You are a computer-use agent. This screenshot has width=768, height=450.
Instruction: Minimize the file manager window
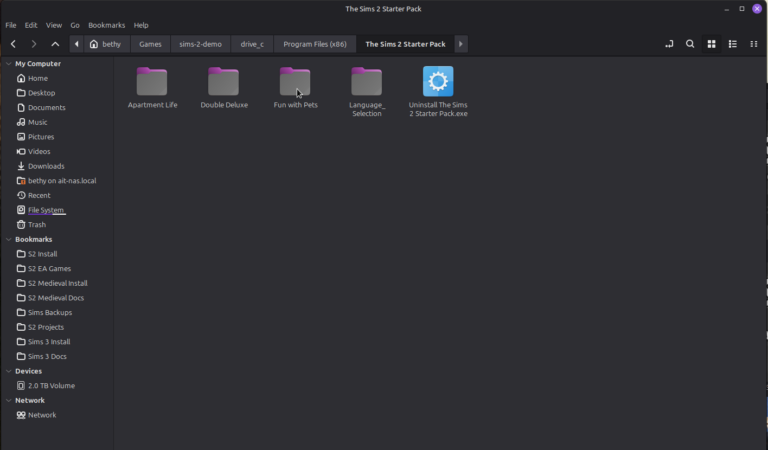[x=727, y=9]
